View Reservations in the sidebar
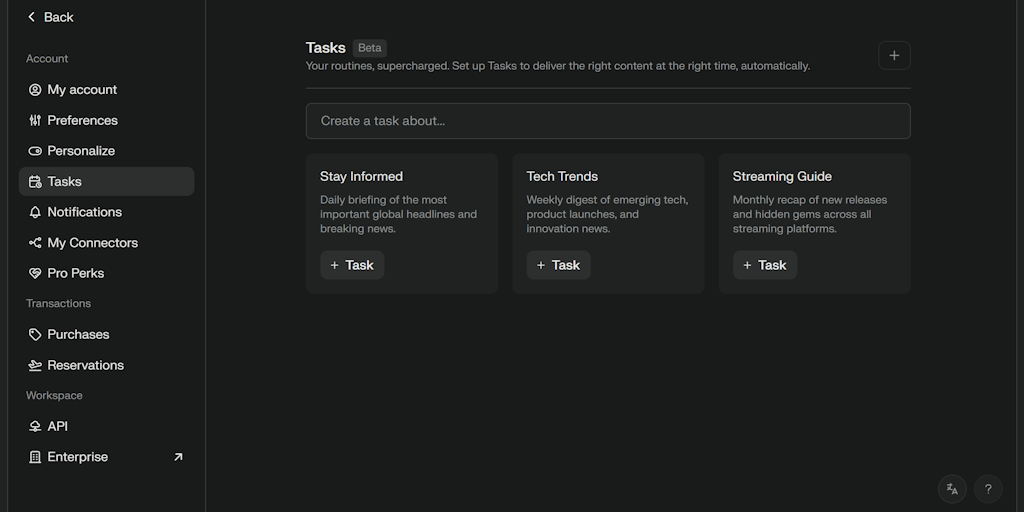The height and width of the screenshot is (512, 1024). pos(85,365)
